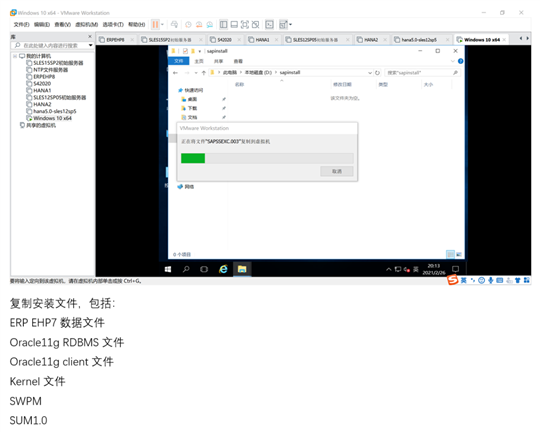Go back using the Explorer back arrow
Screen dimensions: 540x432
[x=175, y=73]
